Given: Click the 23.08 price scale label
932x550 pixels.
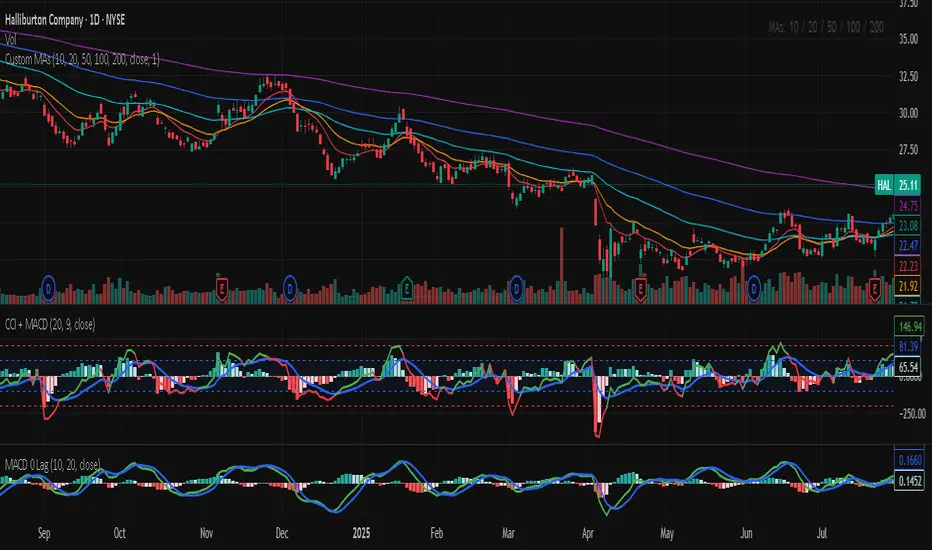Looking at the screenshot, I should 908,226.
